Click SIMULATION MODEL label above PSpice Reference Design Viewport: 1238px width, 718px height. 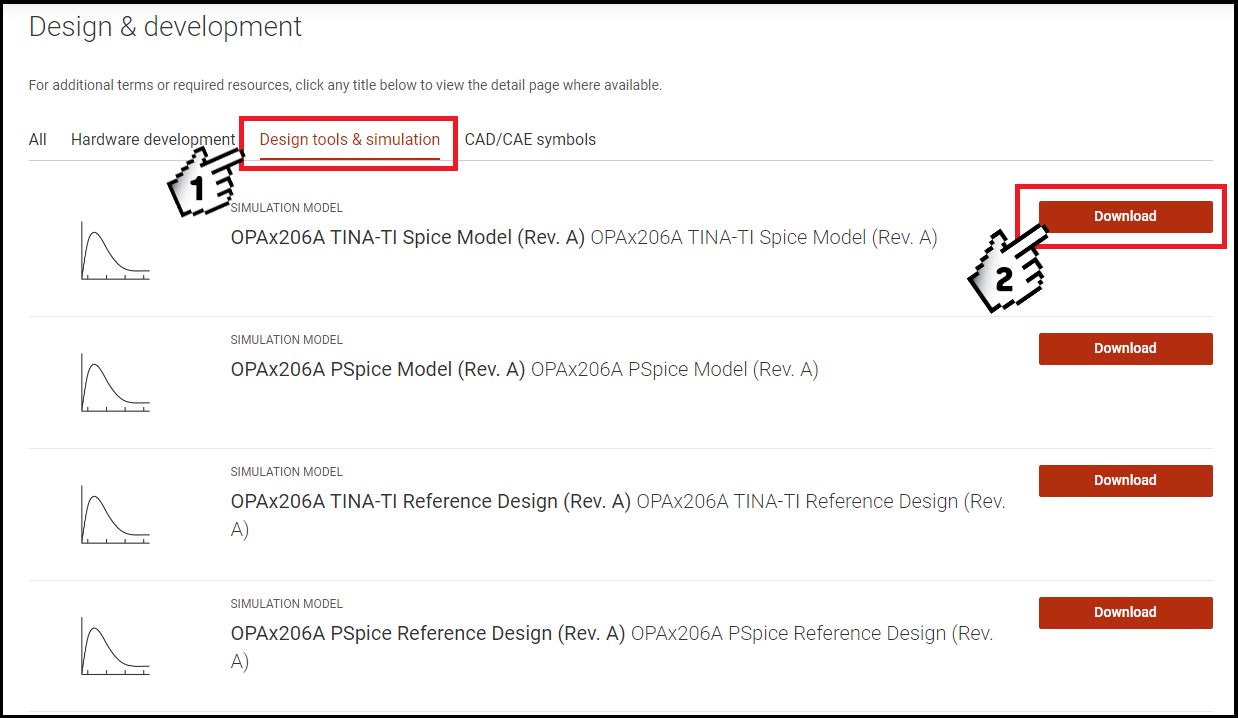click(287, 604)
